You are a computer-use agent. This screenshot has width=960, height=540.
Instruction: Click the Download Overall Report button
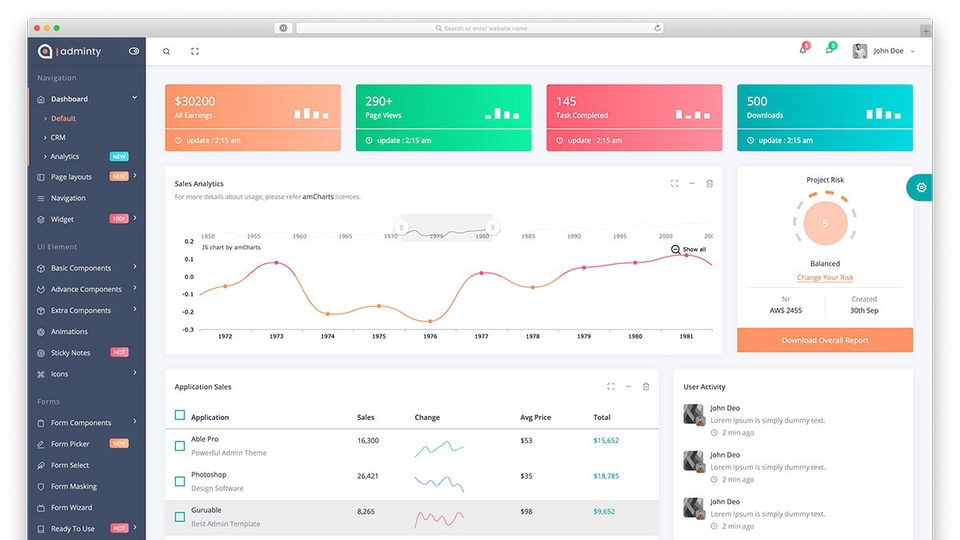pyautogui.click(x=825, y=340)
